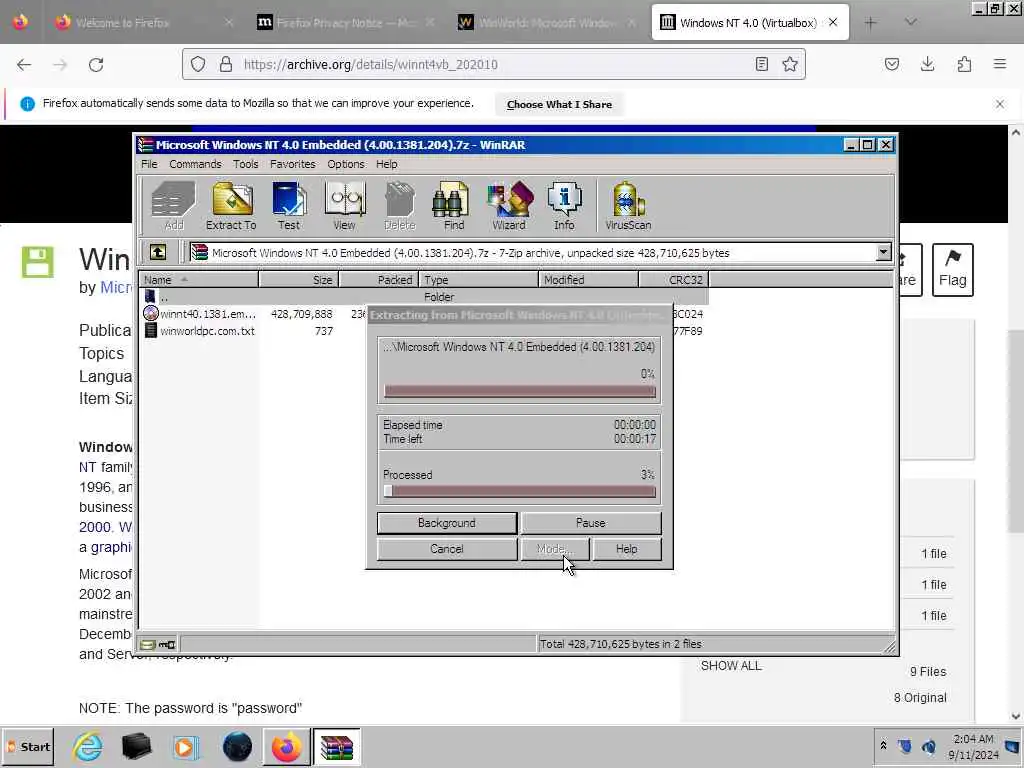
Task: Open WinRAR Tools menu
Action: [246, 164]
